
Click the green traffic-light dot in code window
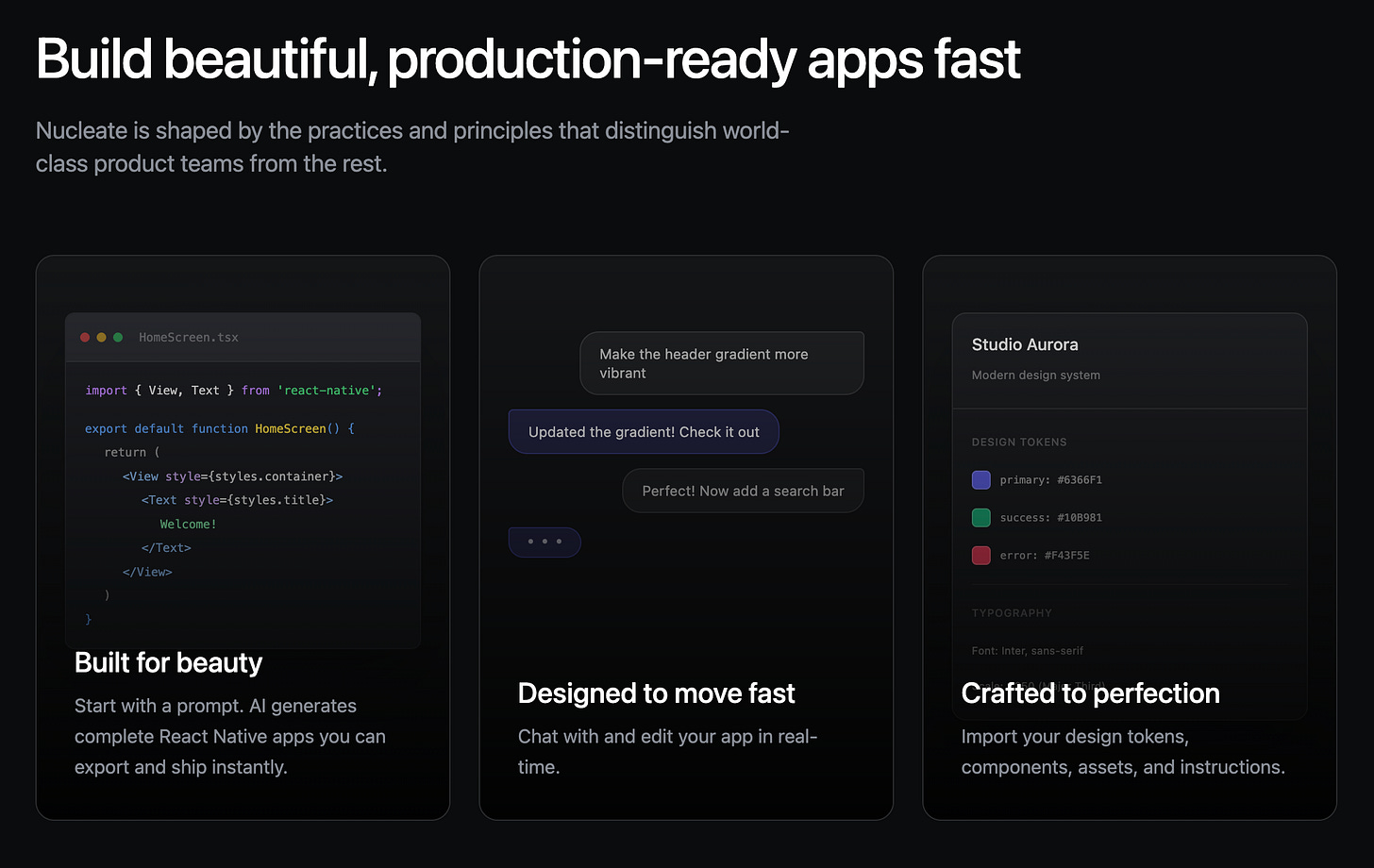click(118, 337)
